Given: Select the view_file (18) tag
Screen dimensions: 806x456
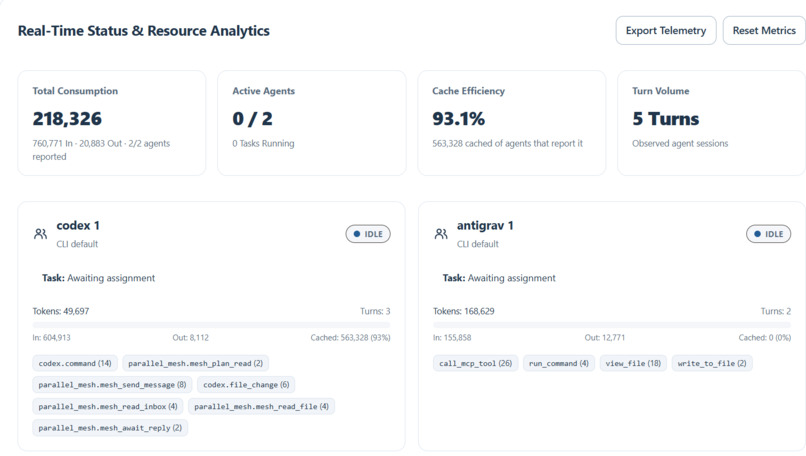Looking at the screenshot, I should click(x=633, y=363).
